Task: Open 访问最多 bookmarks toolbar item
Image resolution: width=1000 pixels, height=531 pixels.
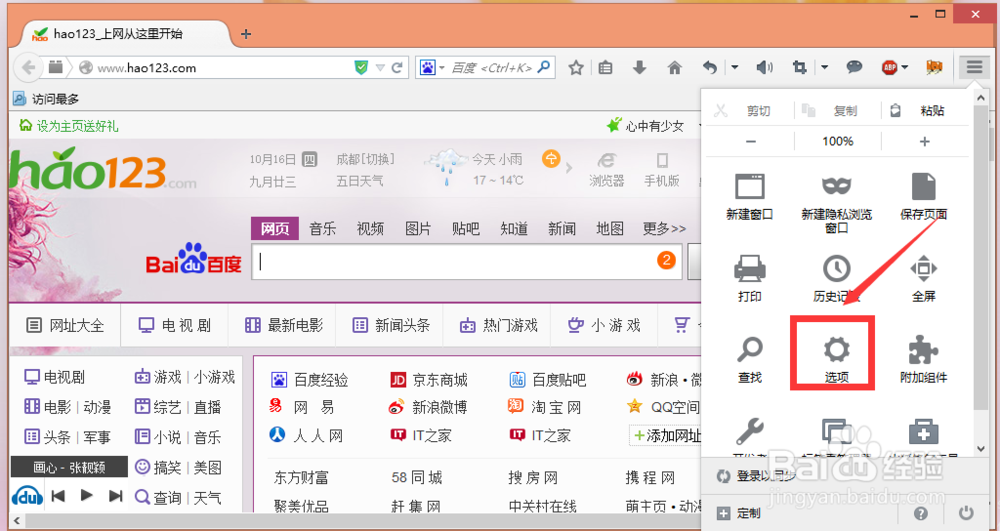Action: [x=47, y=99]
